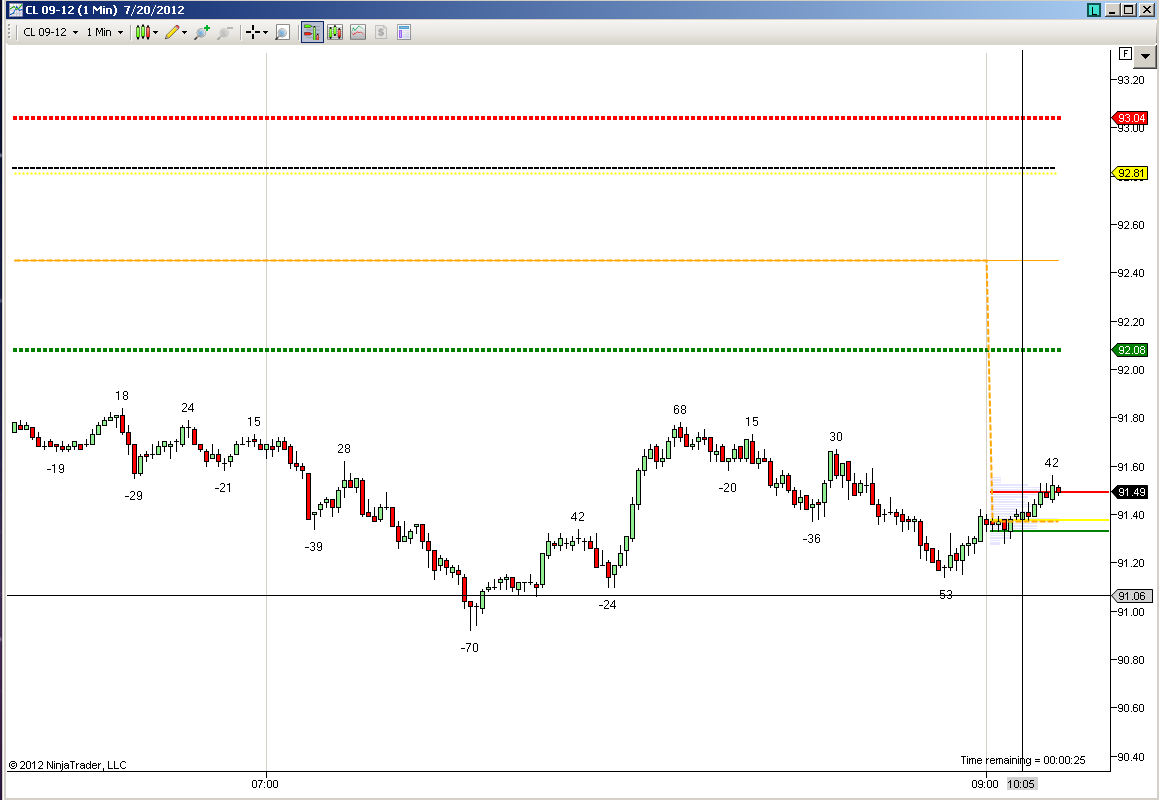
Task: Open the CL 09-12 instrument dropdown
Action: coord(50,33)
